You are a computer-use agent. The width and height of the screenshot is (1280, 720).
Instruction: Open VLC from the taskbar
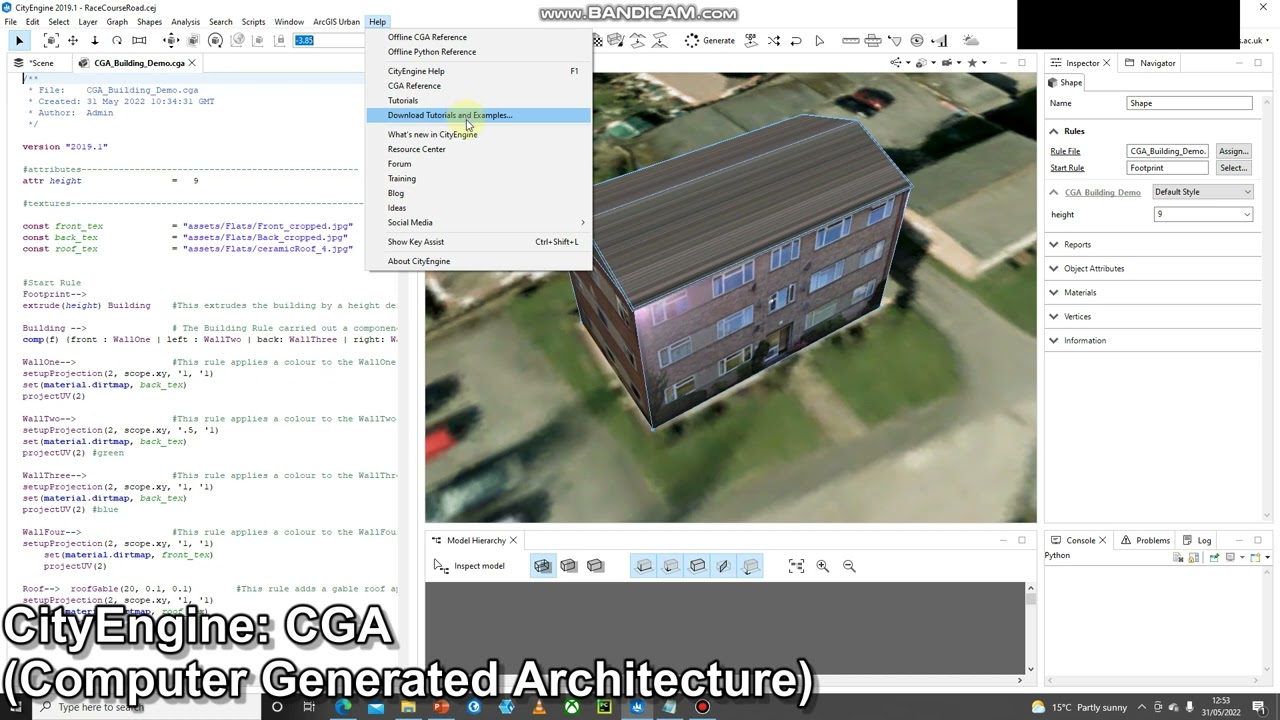point(539,707)
